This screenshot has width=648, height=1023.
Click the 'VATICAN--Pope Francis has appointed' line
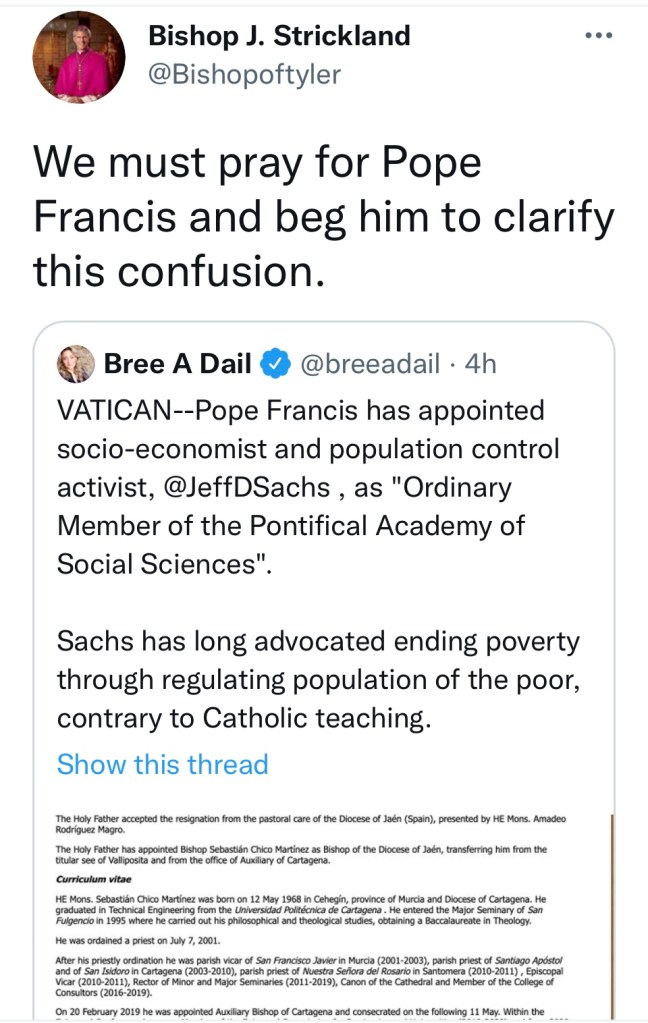[x=300, y=411]
